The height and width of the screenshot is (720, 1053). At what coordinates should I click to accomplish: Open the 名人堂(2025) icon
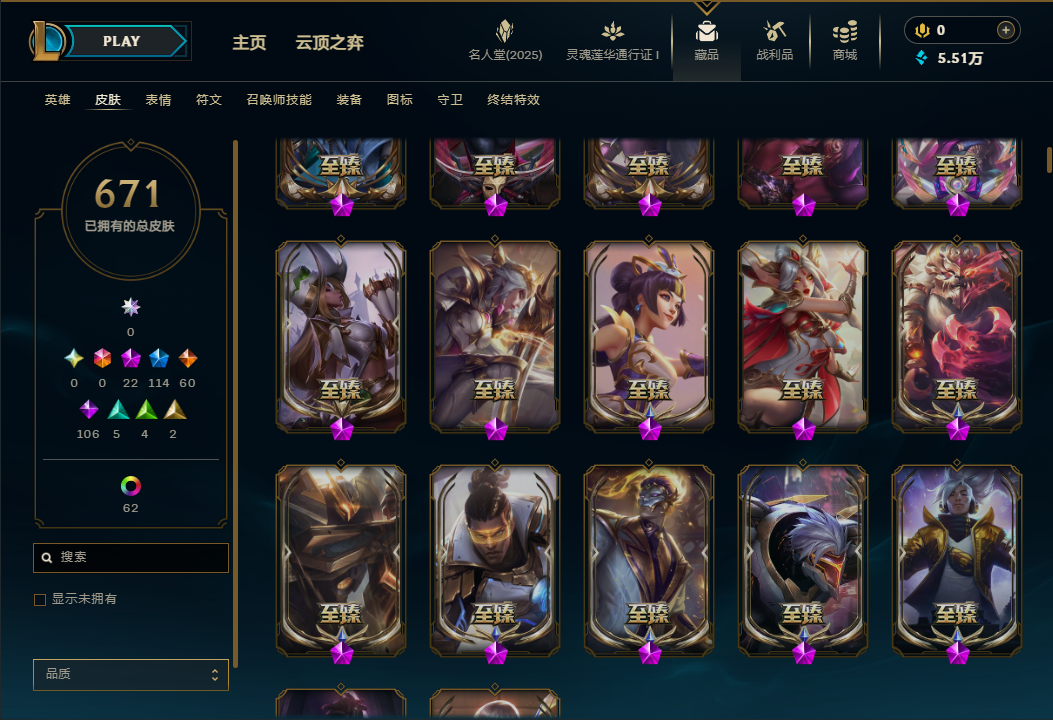click(504, 32)
